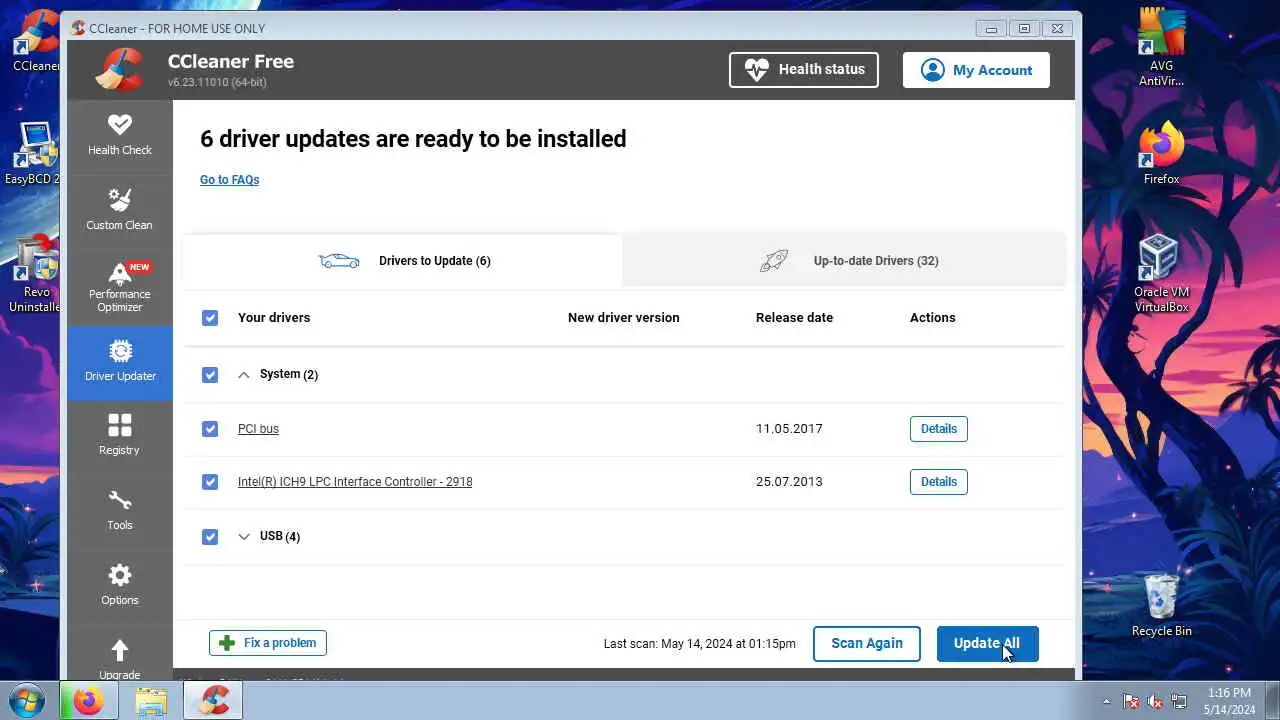Select Driver Updater in sidebar
The height and width of the screenshot is (720, 1280).
pyautogui.click(x=119, y=362)
